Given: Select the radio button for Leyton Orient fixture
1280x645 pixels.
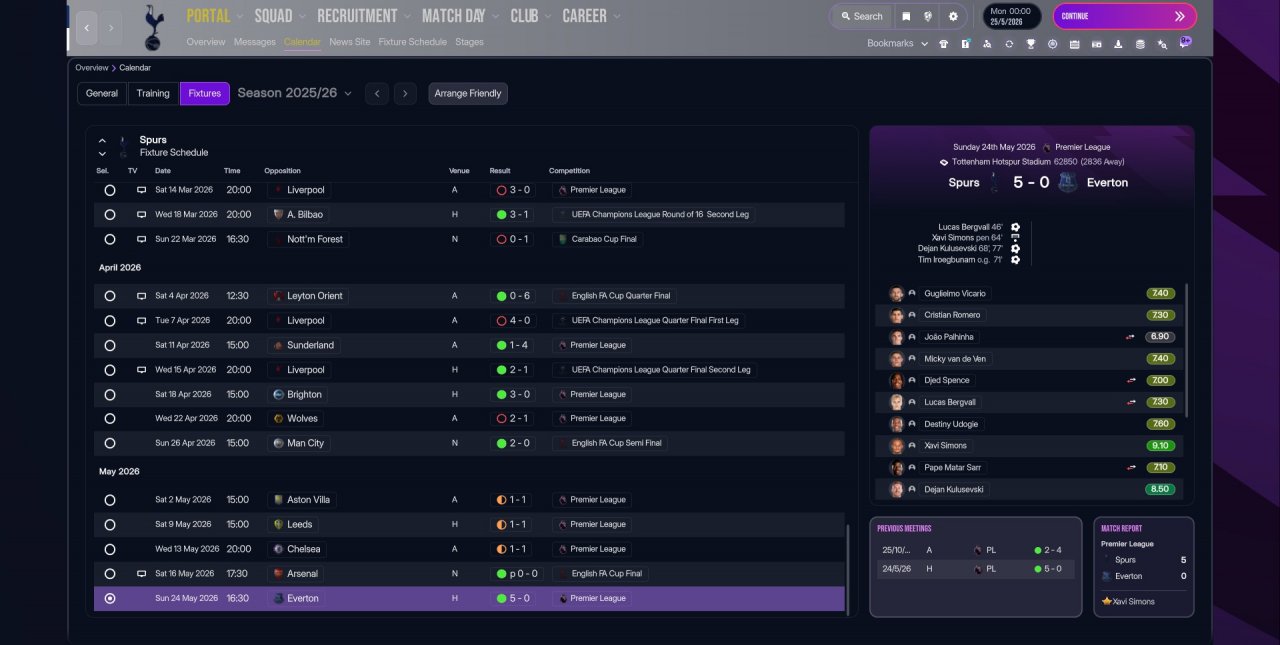Looking at the screenshot, I should click(110, 296).
